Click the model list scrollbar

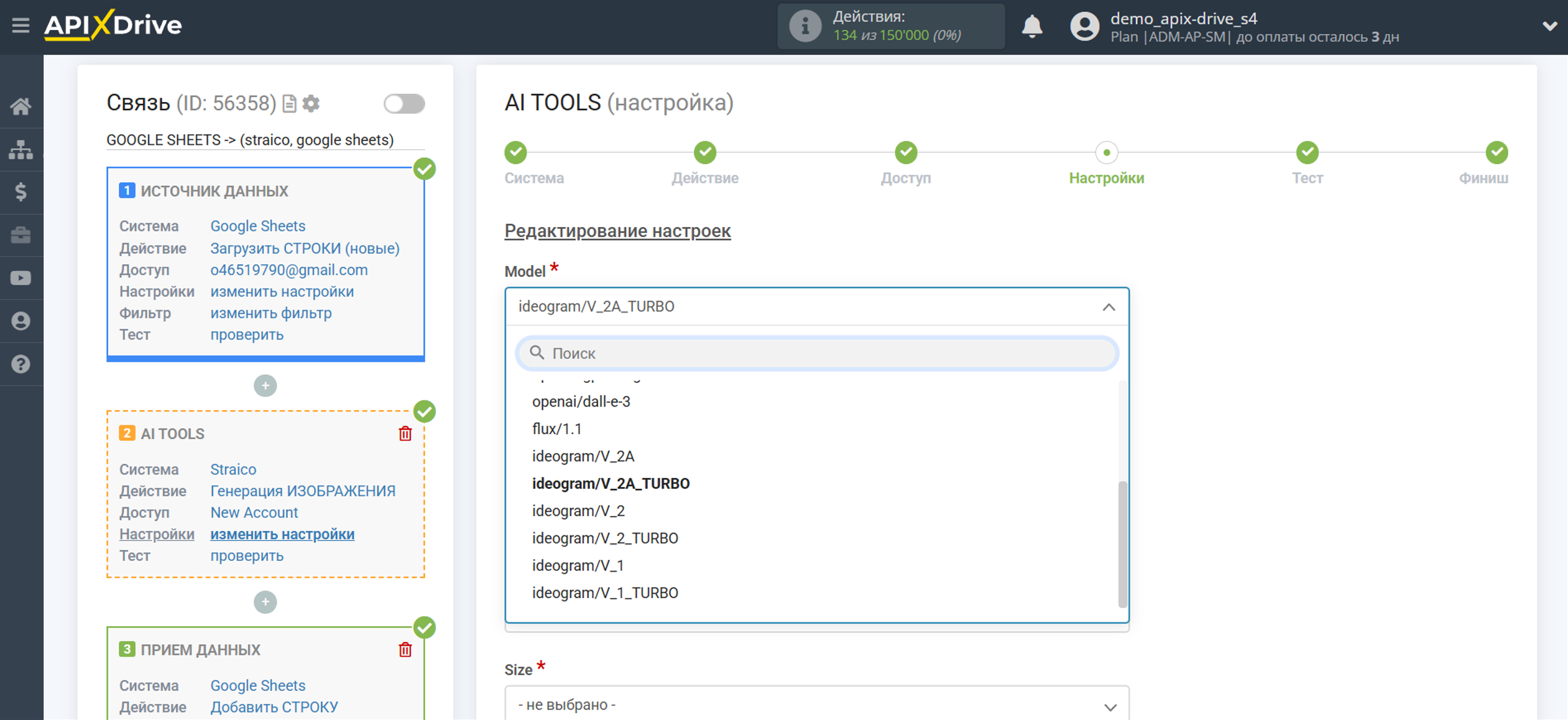[x=1122, y=543]
